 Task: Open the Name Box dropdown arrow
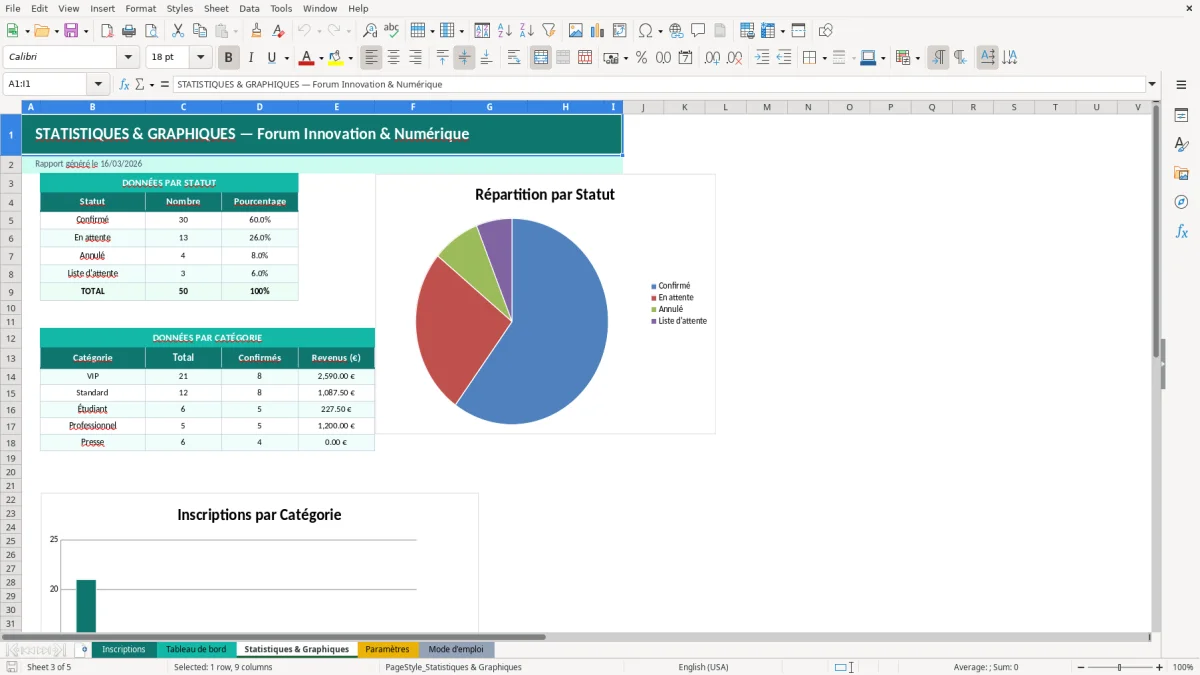pos(98,85)
